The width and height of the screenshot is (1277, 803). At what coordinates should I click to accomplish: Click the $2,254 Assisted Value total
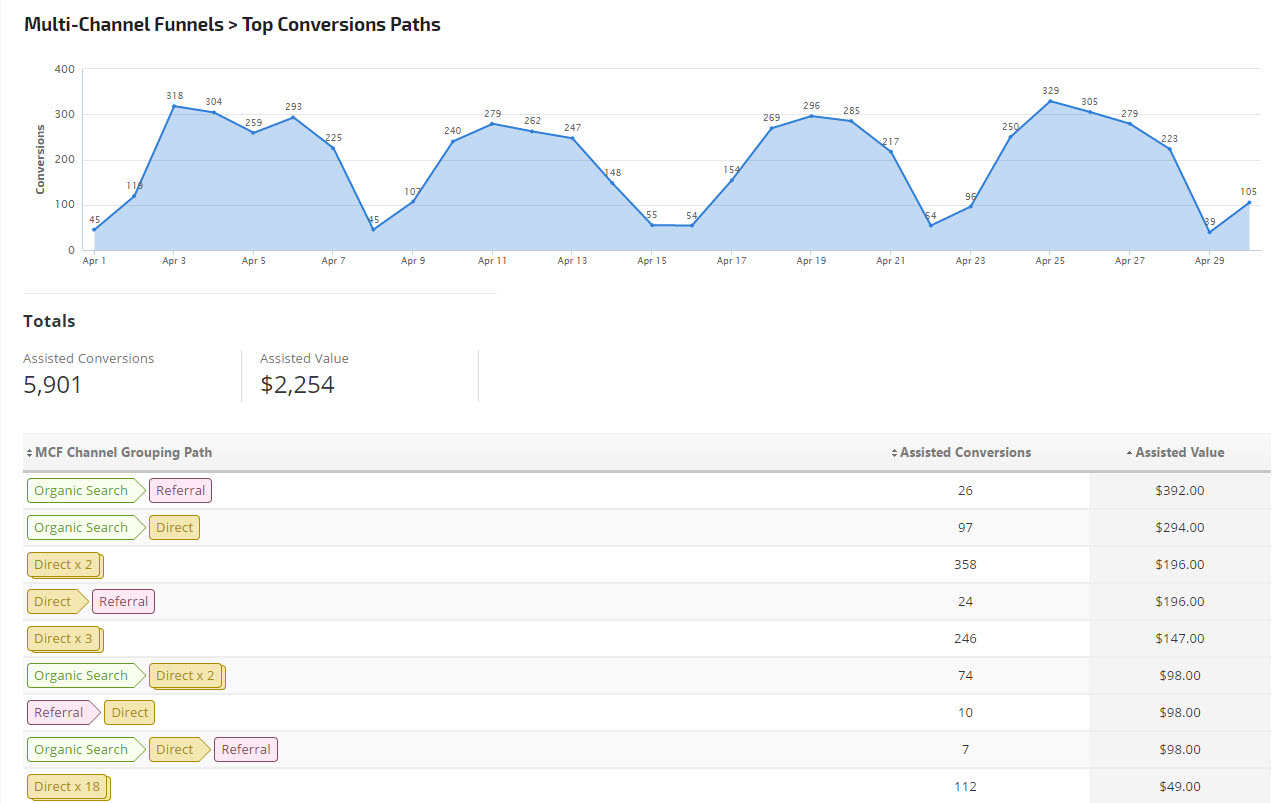tap(297, 385)
